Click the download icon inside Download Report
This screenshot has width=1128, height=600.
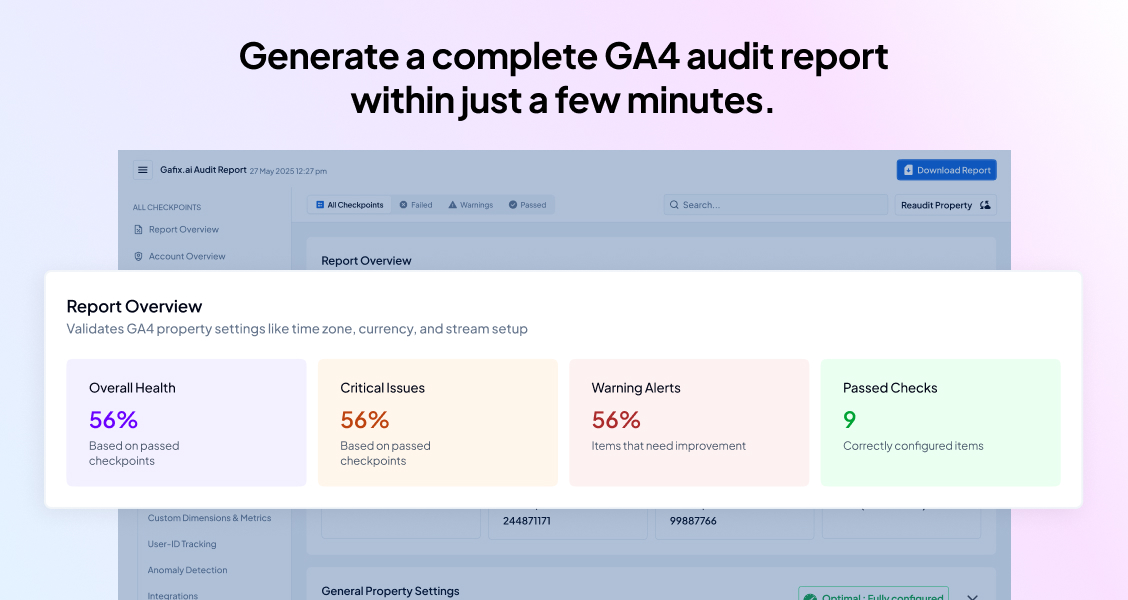[x=908, y=170]
